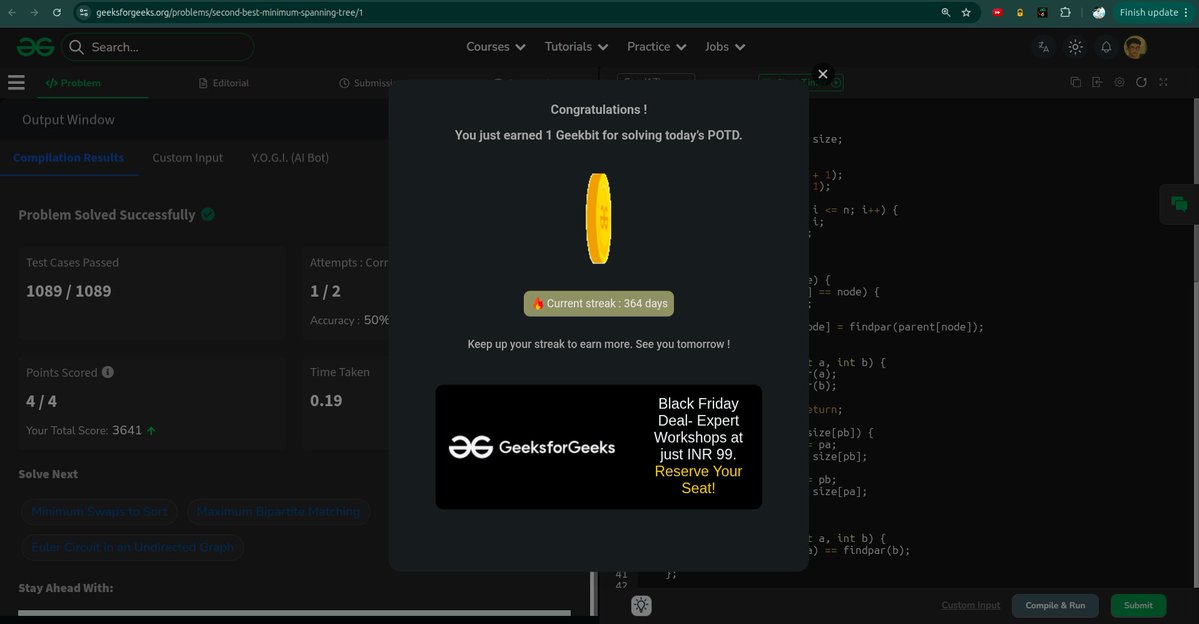This screenshot has height=624, width=1199.
Task: Switch to the Editorial tab
Action: (x=223, y=83)
